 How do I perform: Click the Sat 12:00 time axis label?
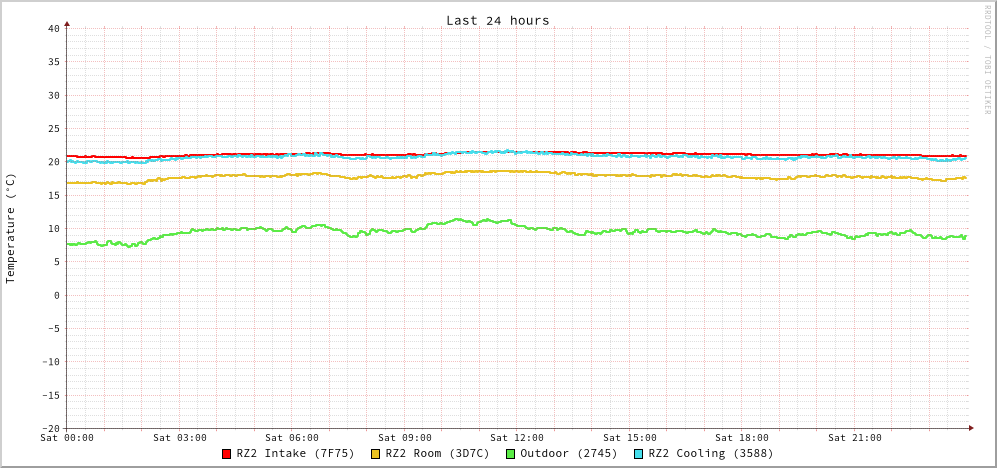pos(517,437)
